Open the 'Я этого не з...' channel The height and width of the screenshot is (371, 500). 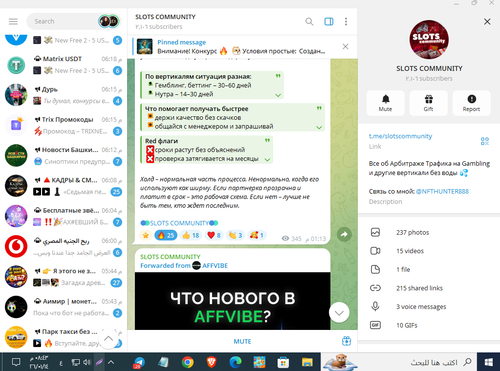click(x=63, y=277)
